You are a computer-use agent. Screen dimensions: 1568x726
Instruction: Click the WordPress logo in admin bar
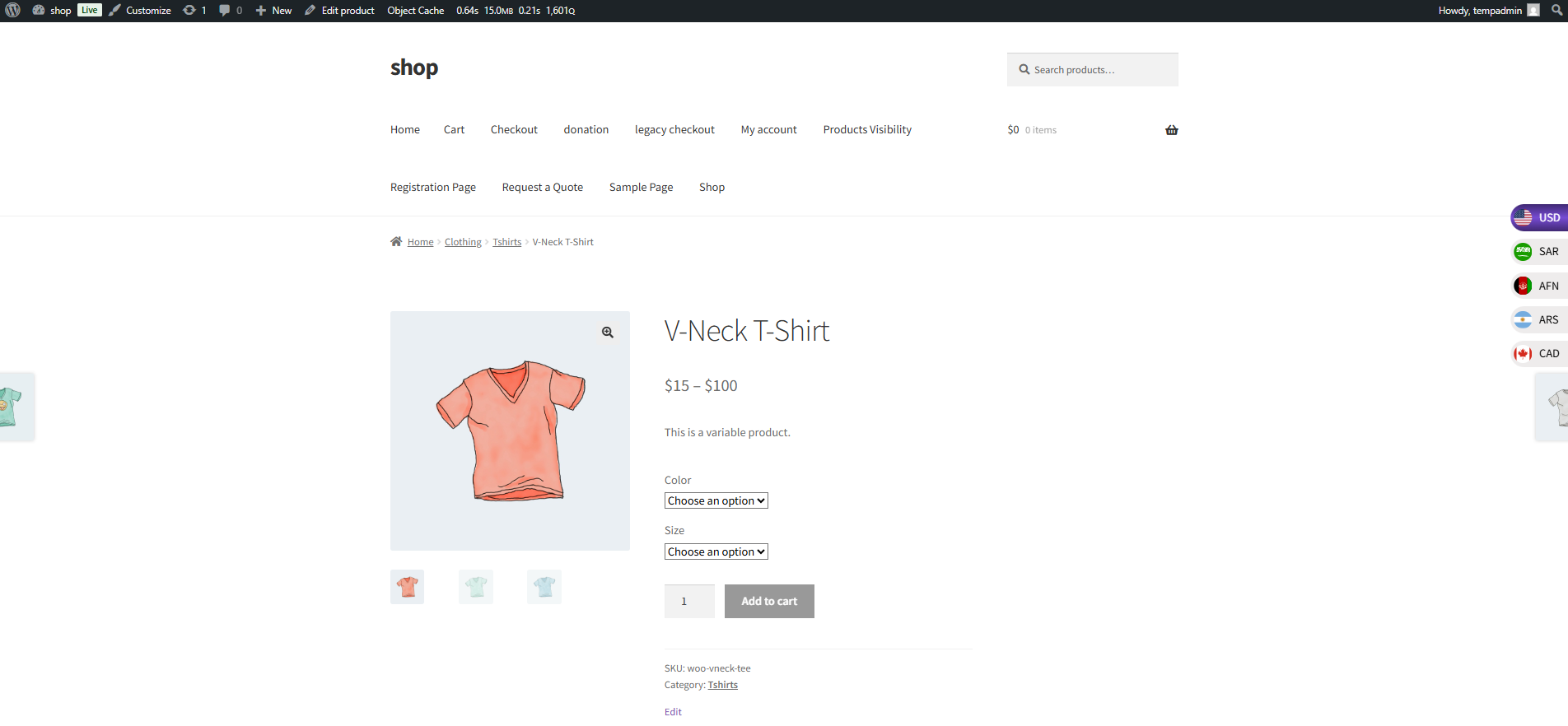pyautogui.click(x=13, y=10)
